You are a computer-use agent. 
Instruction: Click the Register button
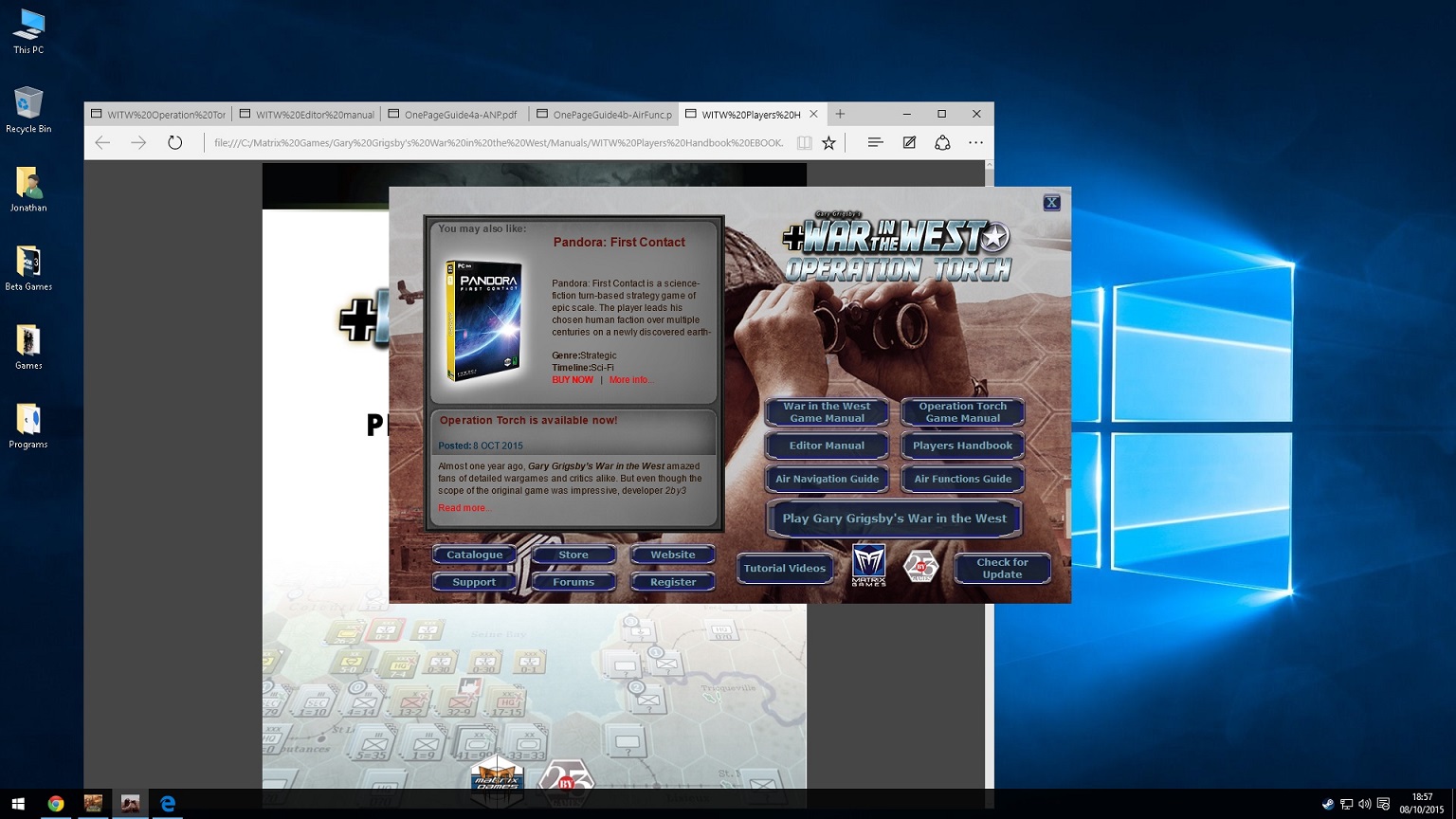[673, 582]
